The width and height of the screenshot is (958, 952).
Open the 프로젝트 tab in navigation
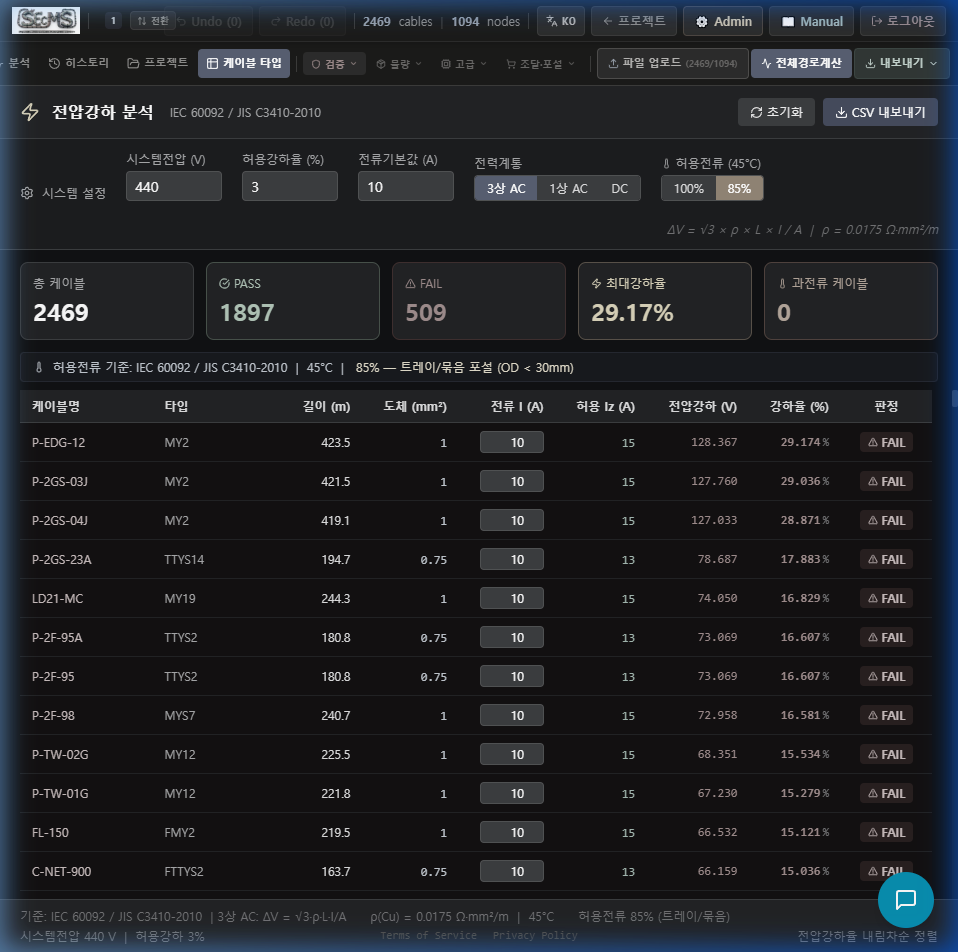coord(158,63)
